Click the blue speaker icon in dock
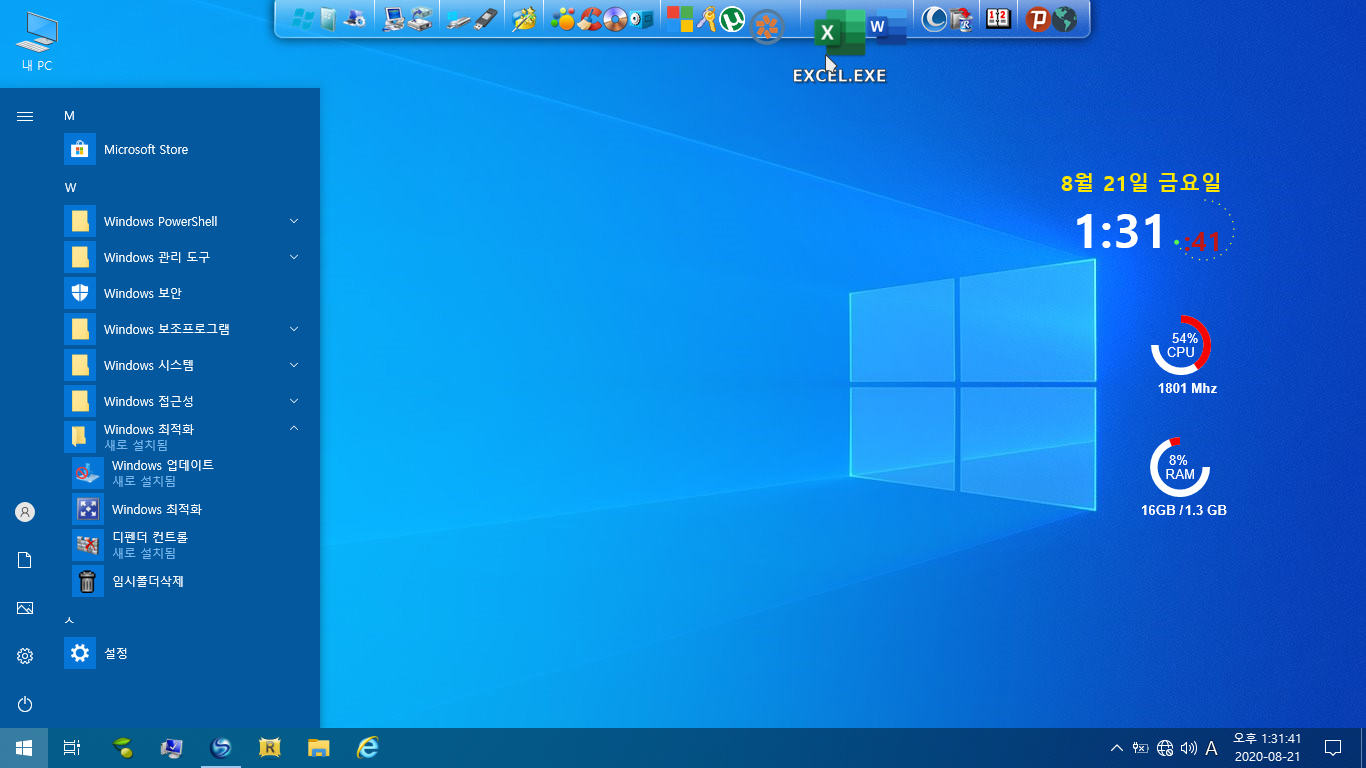This screenshot has height=768, width=1366. point(641,19)
